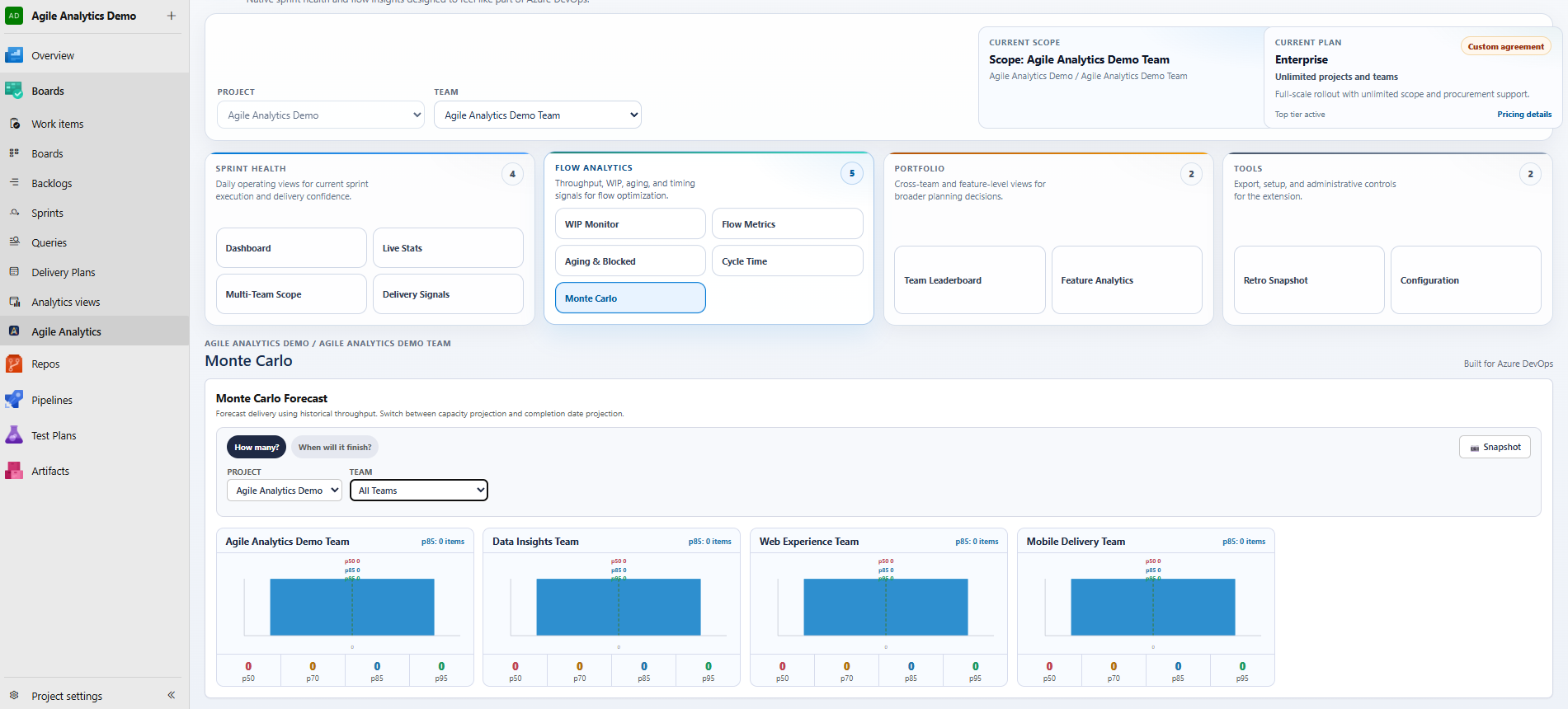Click the 'Built for Azure DevOps' link

(x=1509, y=364)
